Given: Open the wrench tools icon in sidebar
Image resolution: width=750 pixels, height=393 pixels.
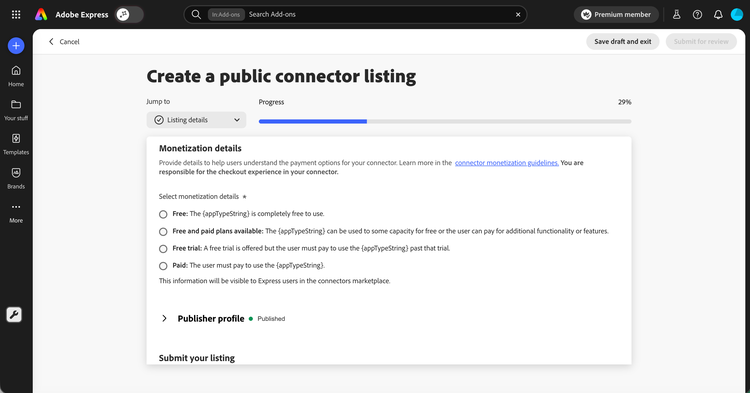Looking at the screenshot, I should point(14,315).
